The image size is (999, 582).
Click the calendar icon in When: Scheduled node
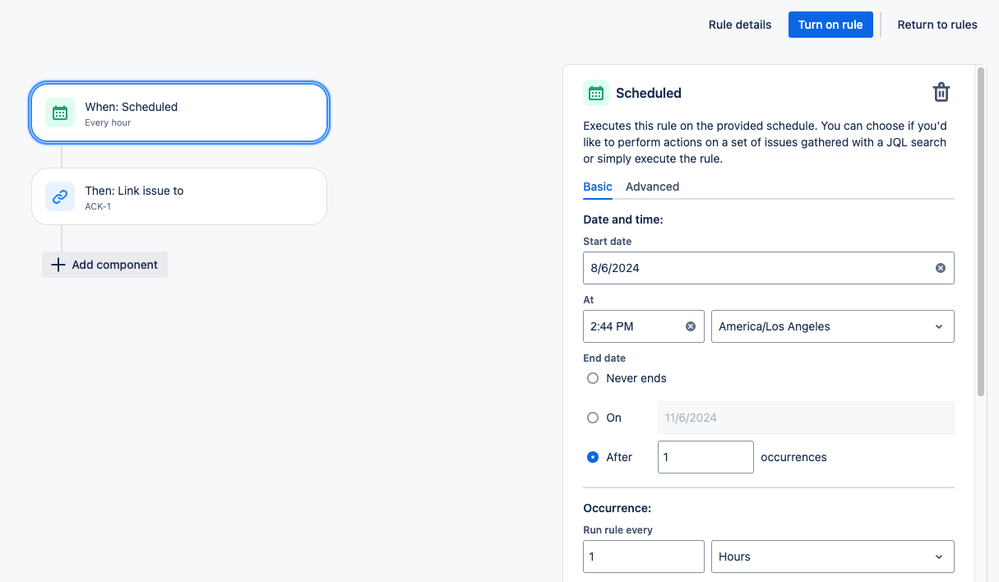click(60, 113)
